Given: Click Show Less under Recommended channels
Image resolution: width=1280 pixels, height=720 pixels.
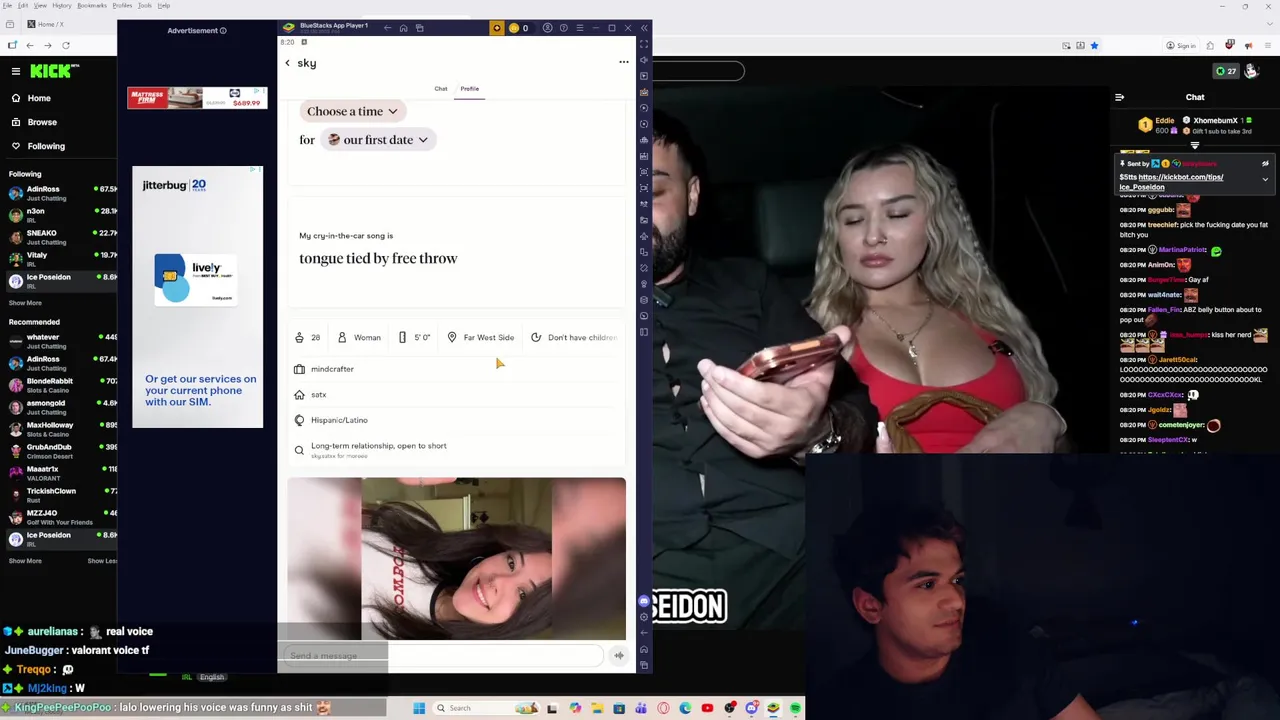Looking at the screenshot, I should pos(102,561).
